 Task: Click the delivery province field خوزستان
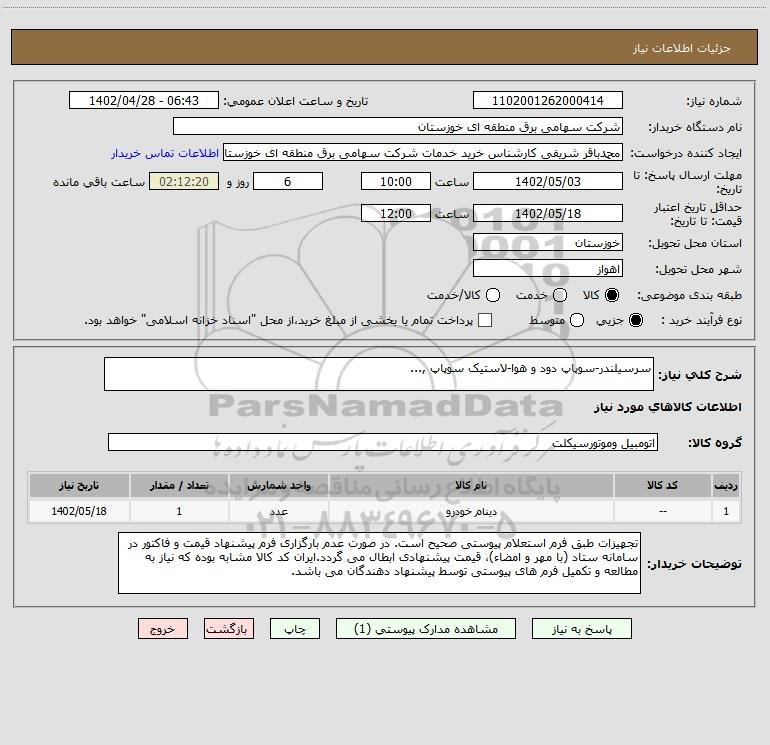tap(548, 242)
